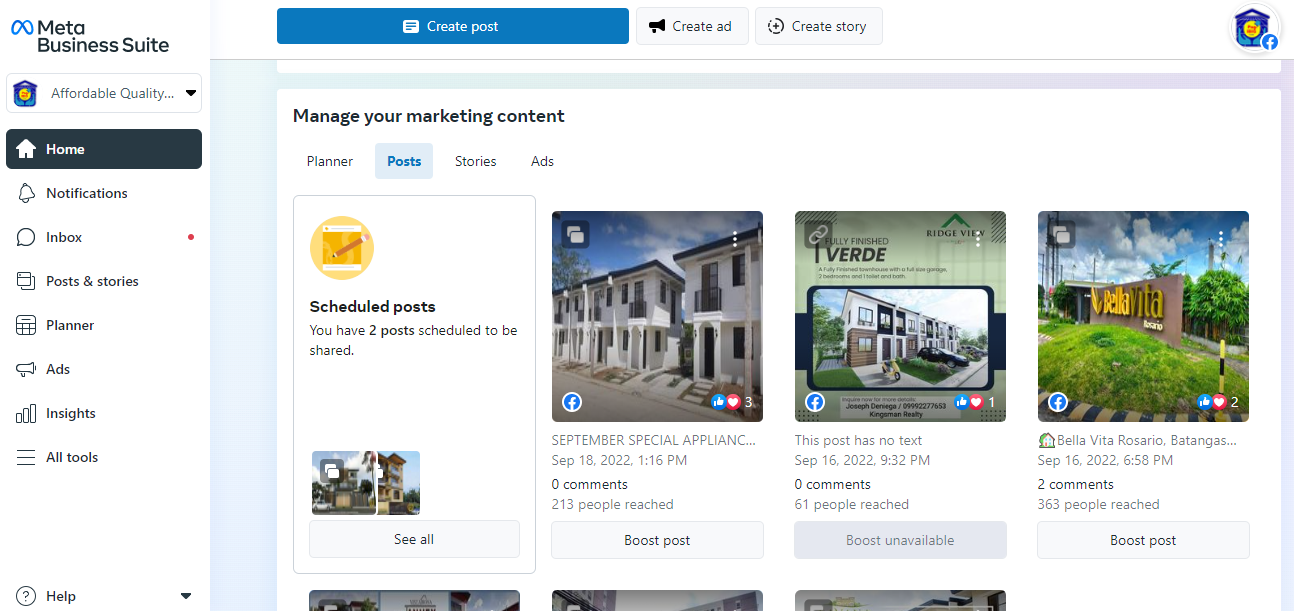
Task: Open the Notifications bell icon
Action: [x=27, y=193]
